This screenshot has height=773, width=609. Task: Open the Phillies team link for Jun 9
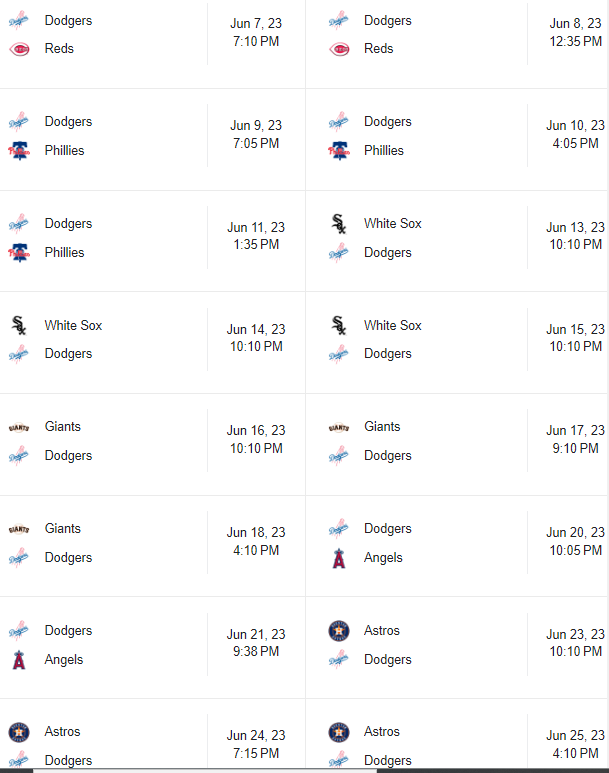point(65,151)
